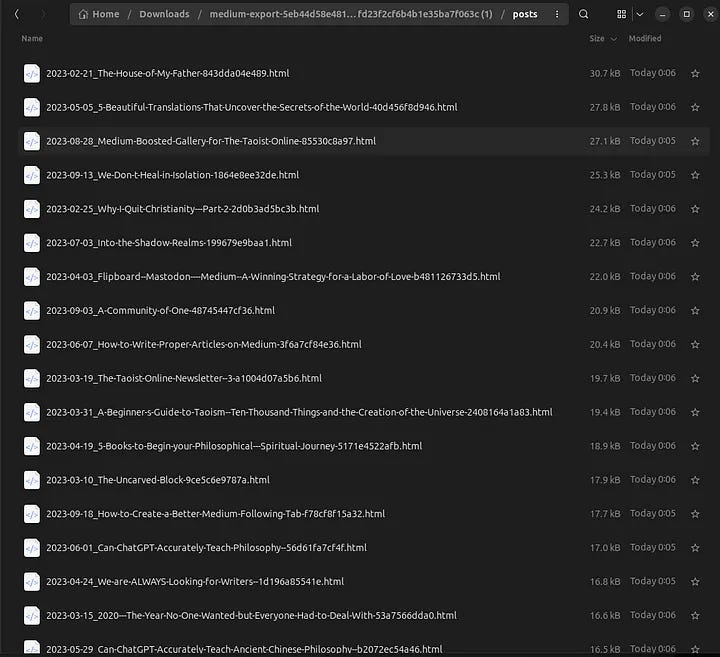The image size is (720, 657).
Task: Click HTML icon of Into-the-Shadow-Realms
Action: pyautogui.click(x=32, y=243)
